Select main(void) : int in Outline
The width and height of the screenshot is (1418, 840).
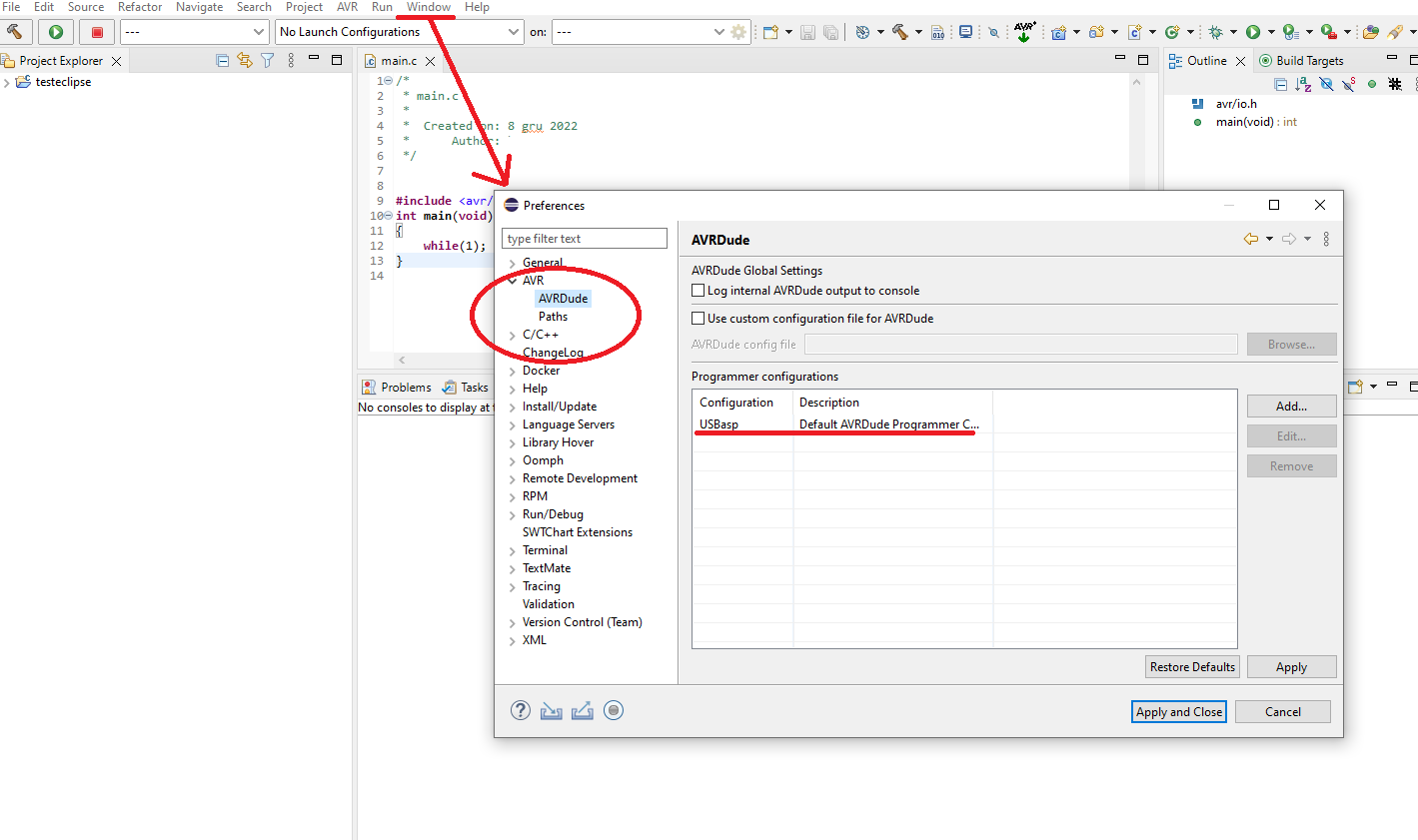(x=1256, y=122)
